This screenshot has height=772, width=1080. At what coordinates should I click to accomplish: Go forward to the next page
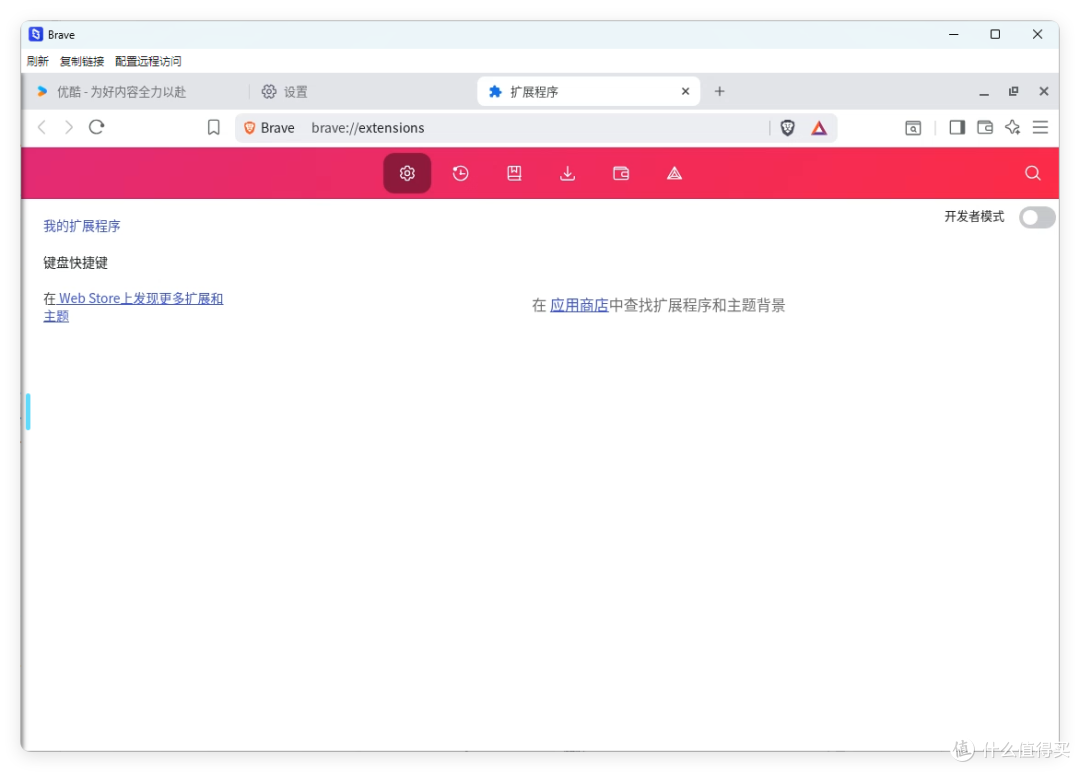coord(68,127)
